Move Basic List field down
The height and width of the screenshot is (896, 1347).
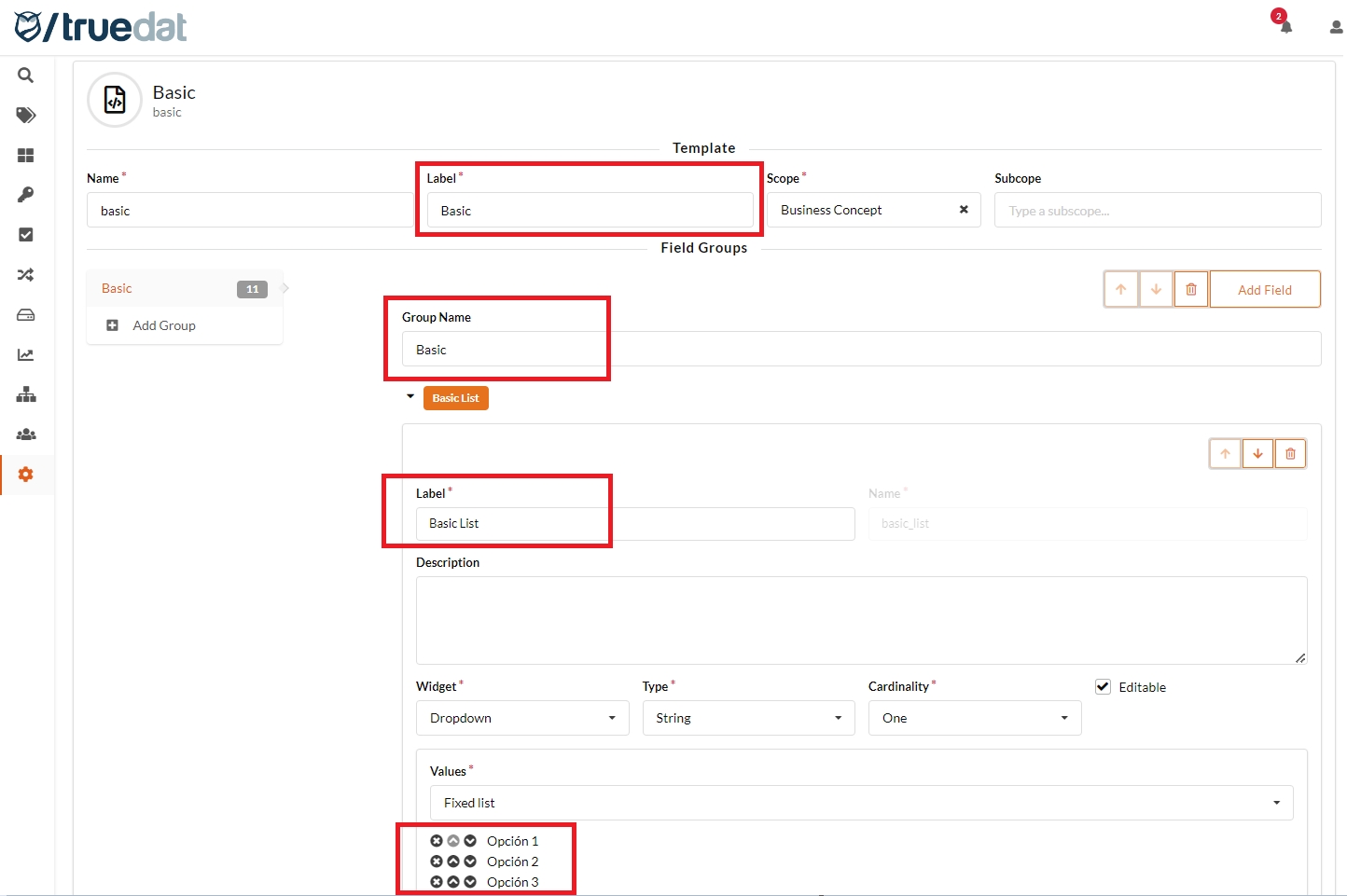click(x=1257, y=454)
